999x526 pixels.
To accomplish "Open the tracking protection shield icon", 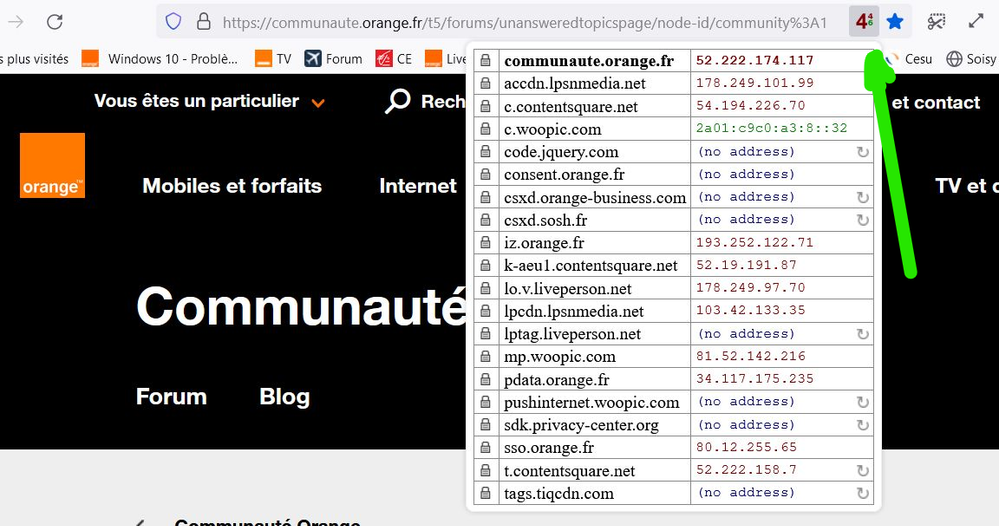I will 173,22.
